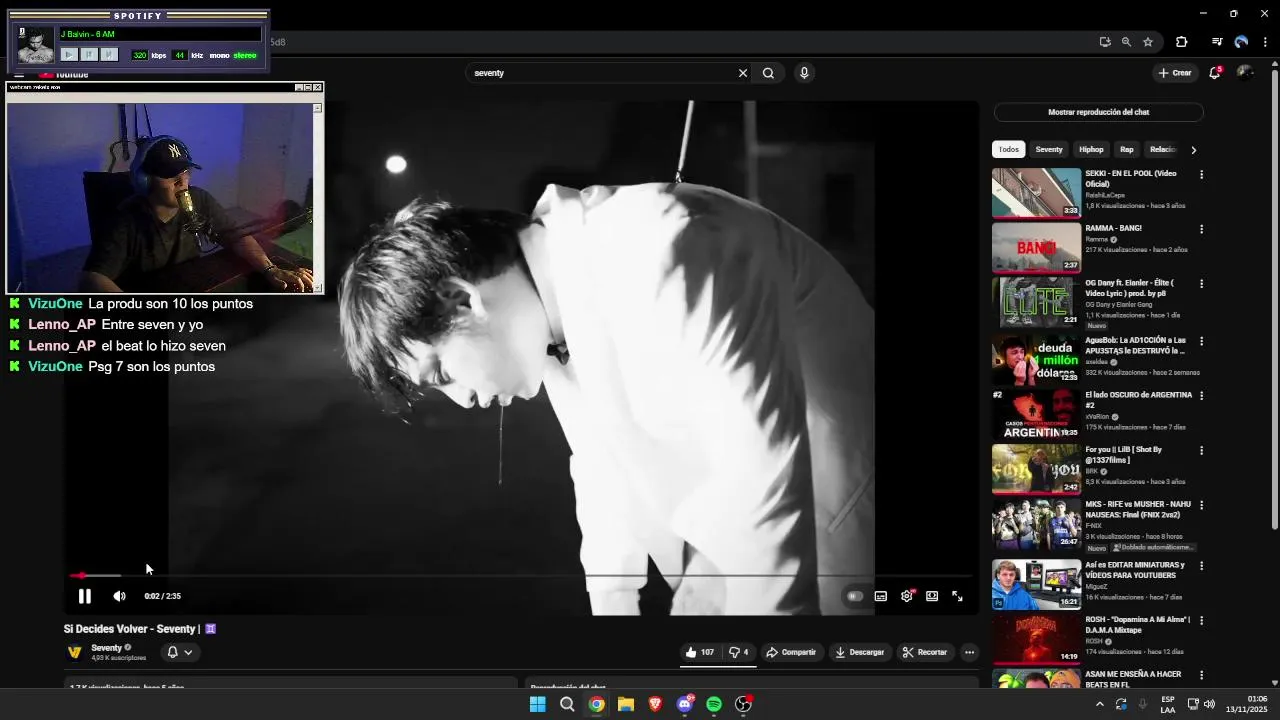Share the video via Compartir
1280x720 pixels.
pos(791,652)
